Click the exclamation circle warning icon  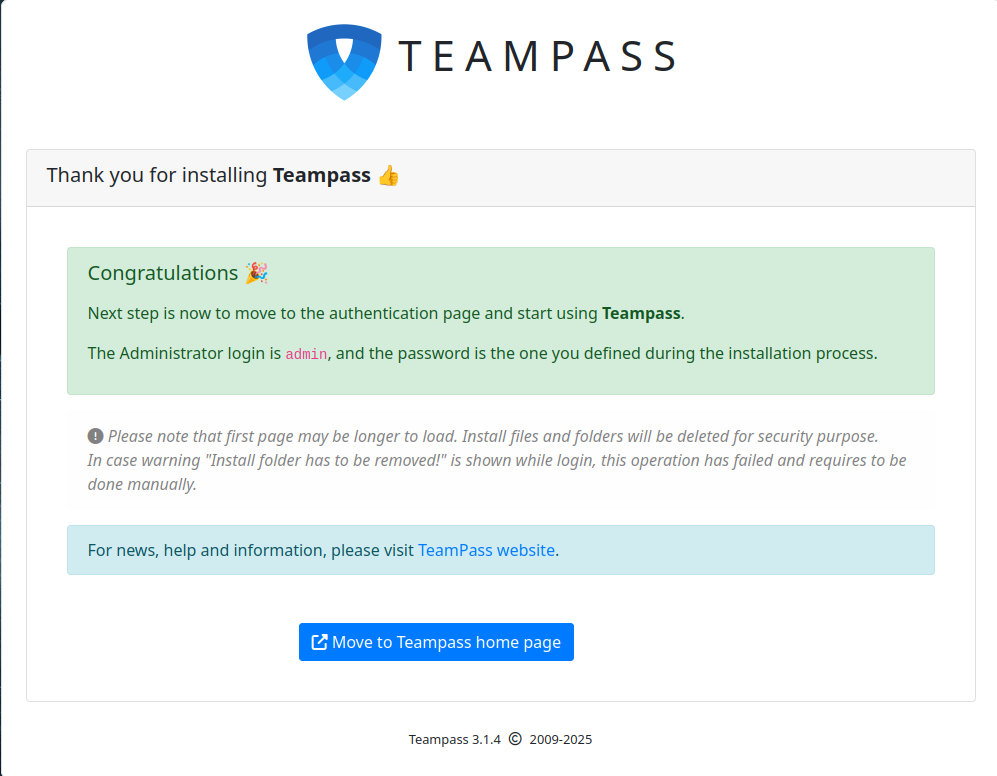click(96, 436)
